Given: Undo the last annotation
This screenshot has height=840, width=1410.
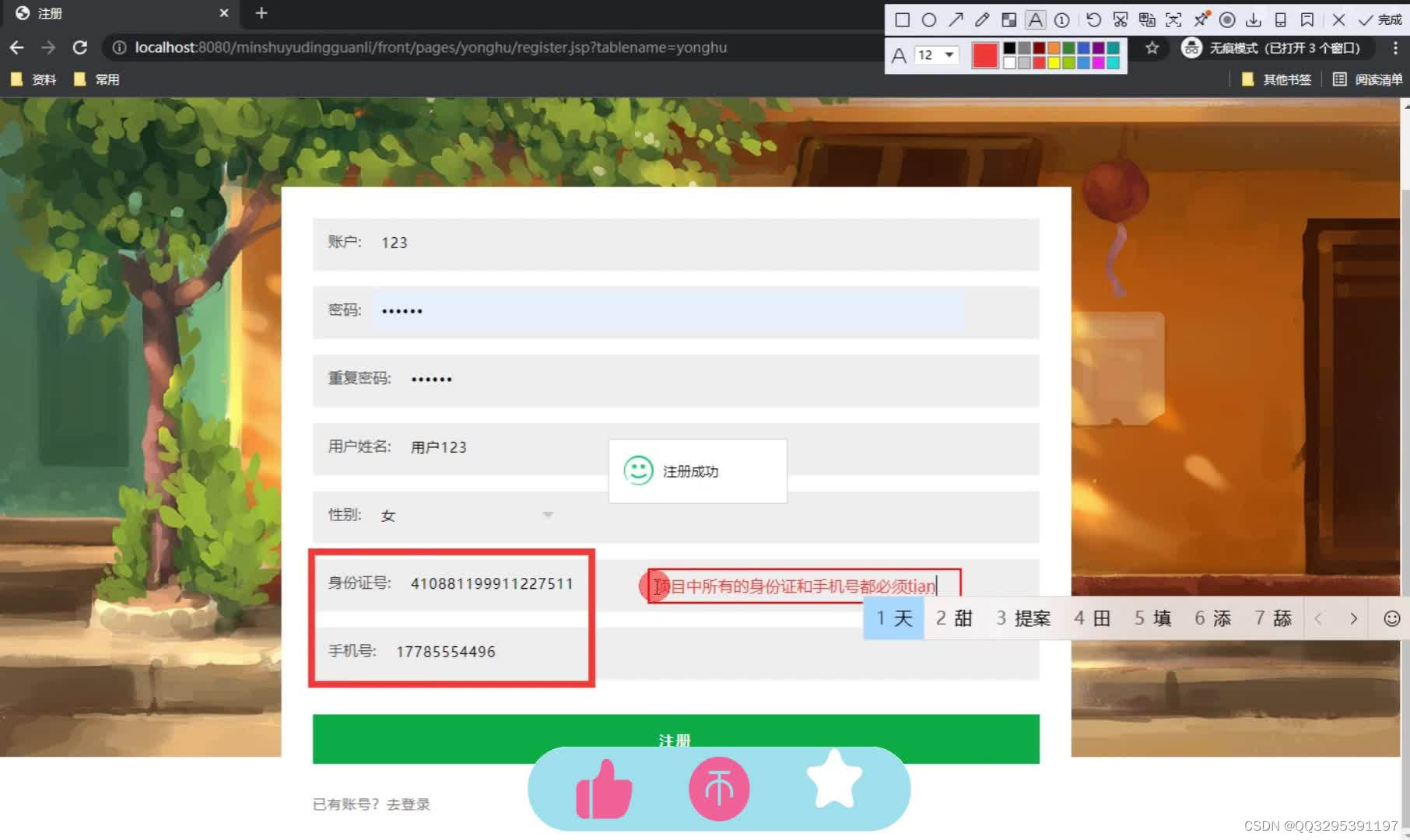Looking at the screenshot, I should coord(1093,19).
